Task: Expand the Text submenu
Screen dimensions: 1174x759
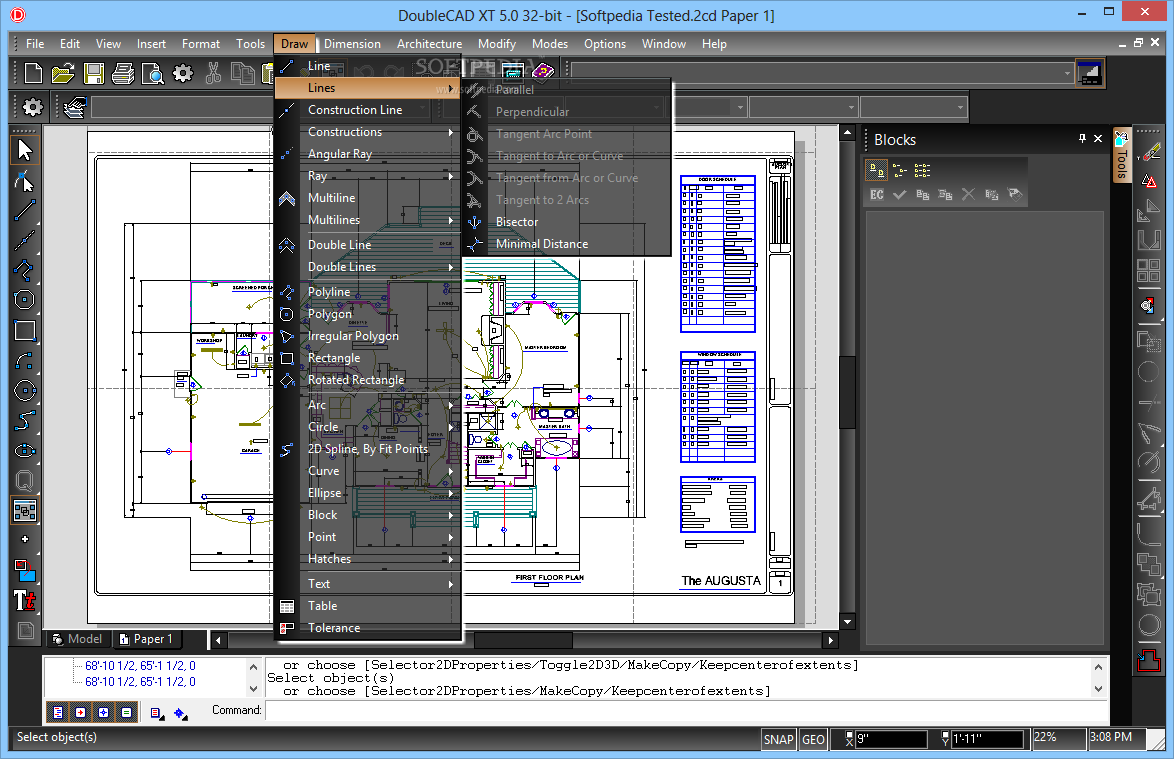Action: 368,584
